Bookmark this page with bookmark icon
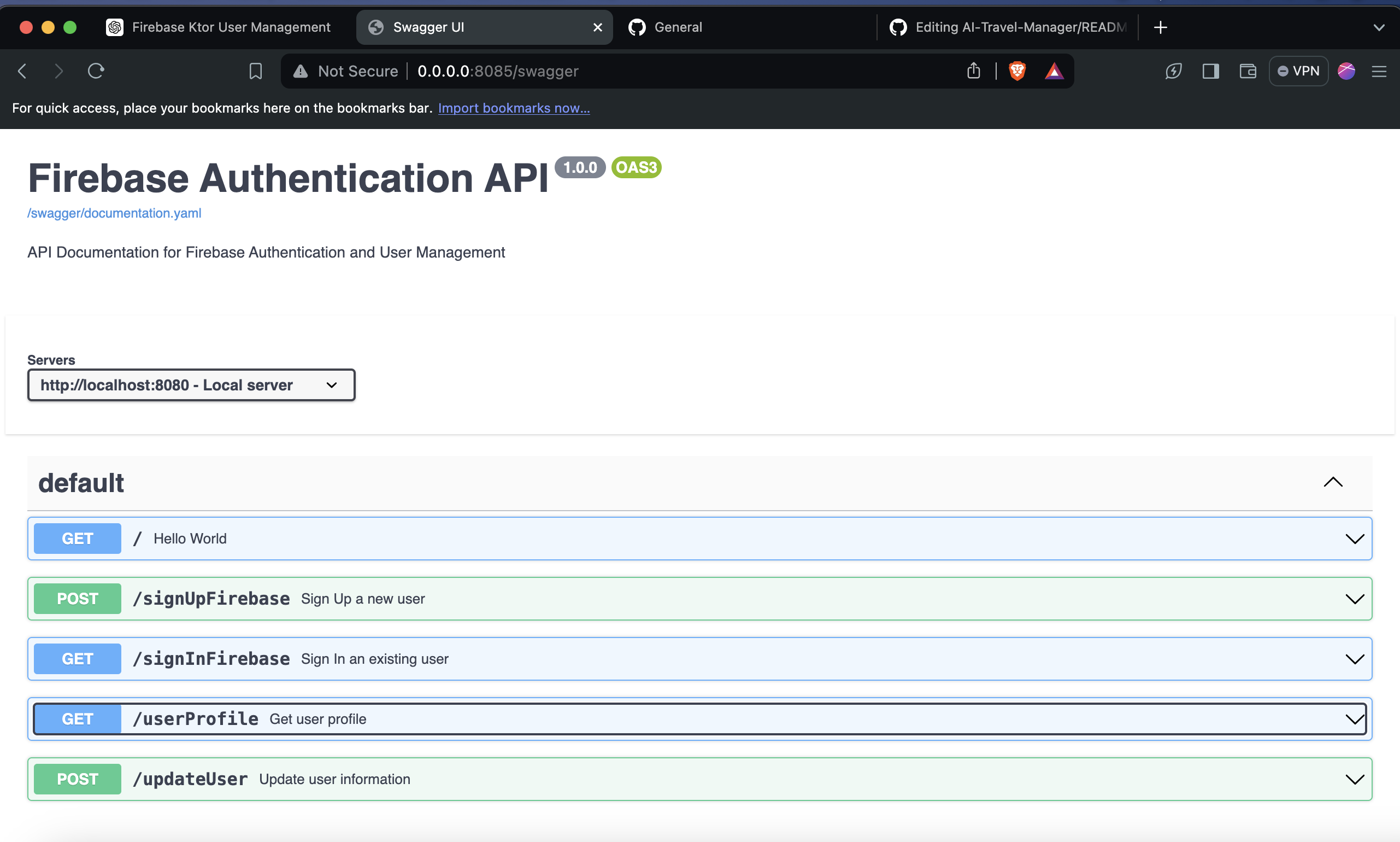The image size is (1400, 842). coord(256,71)
